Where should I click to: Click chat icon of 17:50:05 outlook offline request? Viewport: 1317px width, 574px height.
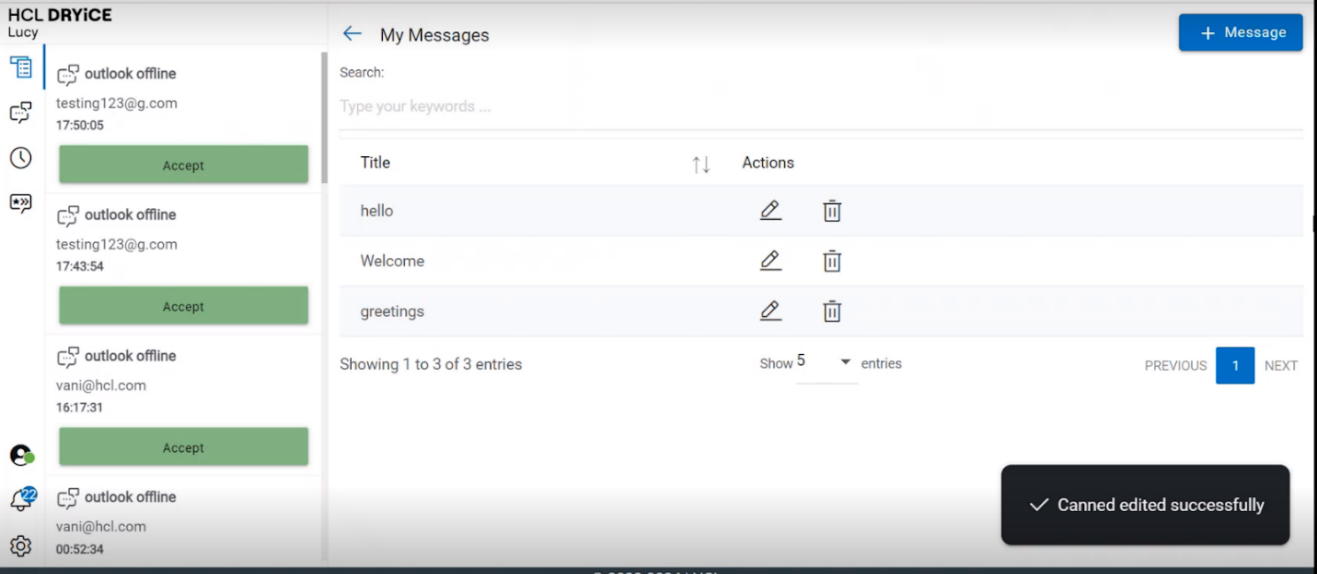[68, 75]
